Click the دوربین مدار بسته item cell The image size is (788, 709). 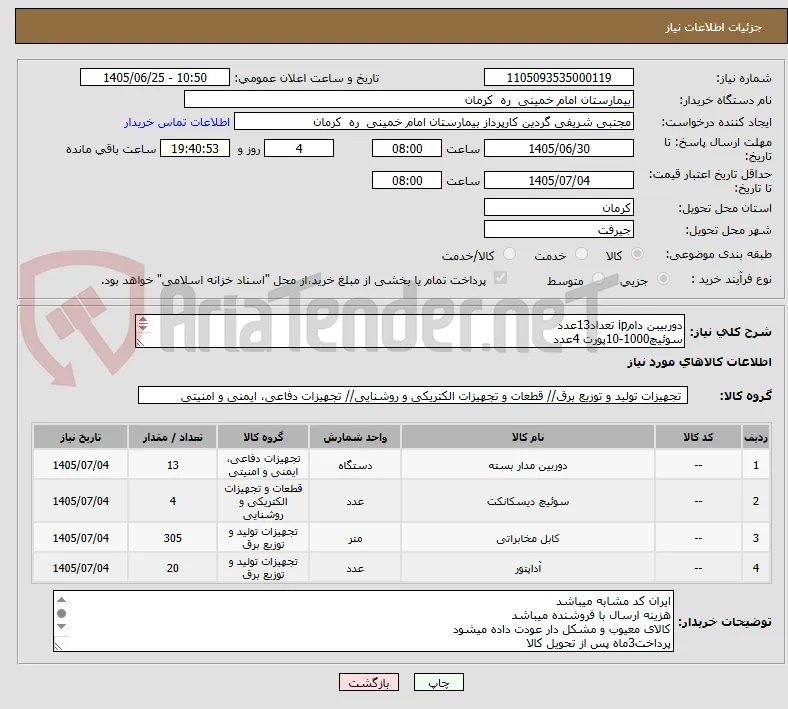click(x=528, y=465)
